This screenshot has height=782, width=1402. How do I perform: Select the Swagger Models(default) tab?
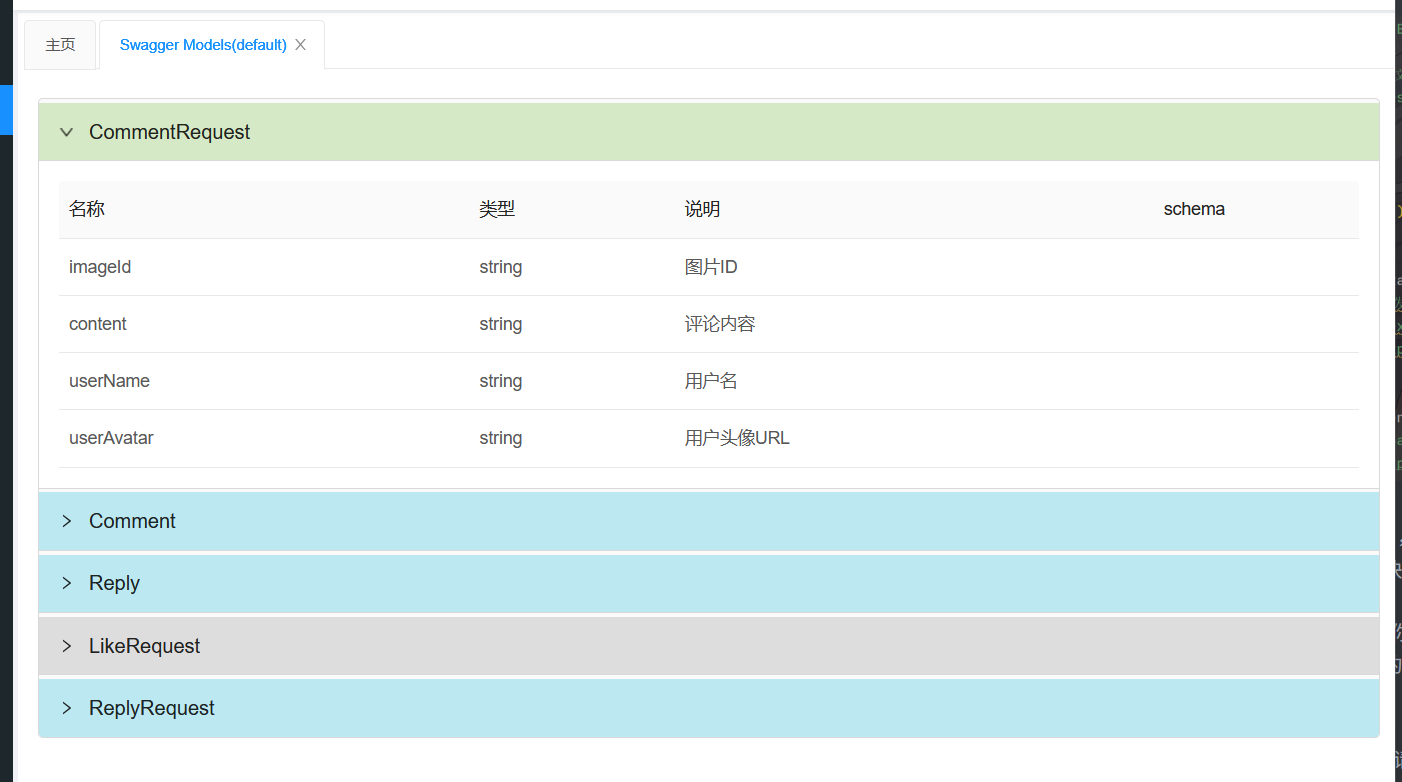pyautogui.click(x=203, y=45)
